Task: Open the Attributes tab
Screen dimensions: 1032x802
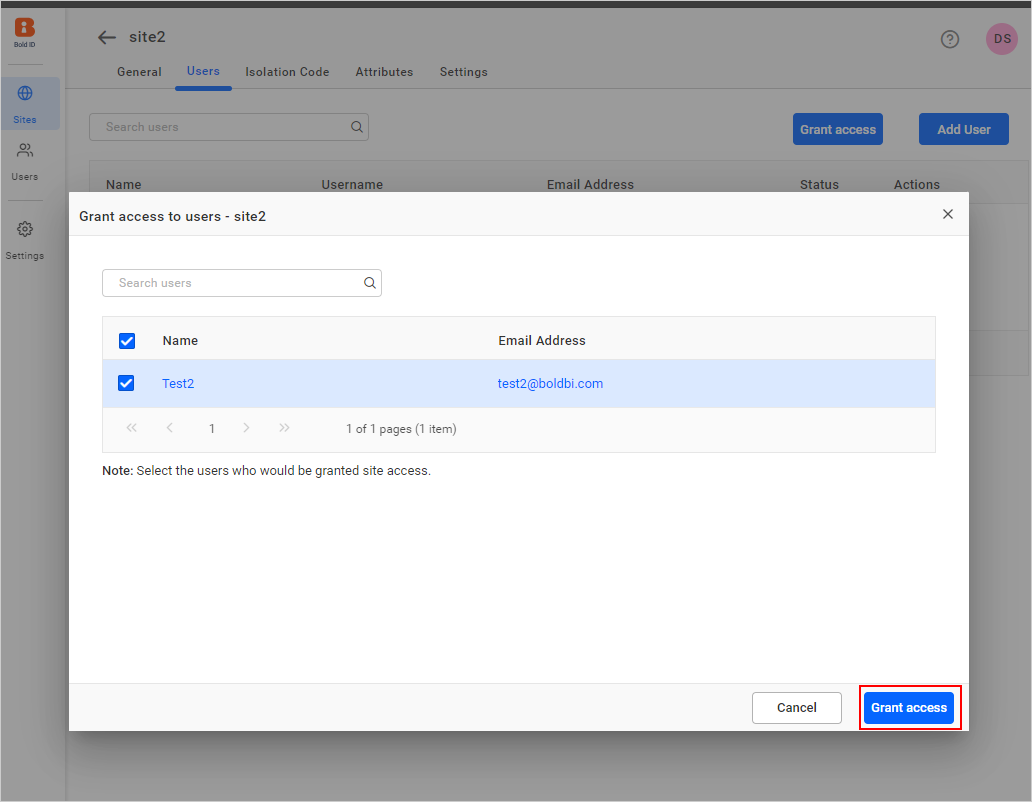Action: coord(384,72)
